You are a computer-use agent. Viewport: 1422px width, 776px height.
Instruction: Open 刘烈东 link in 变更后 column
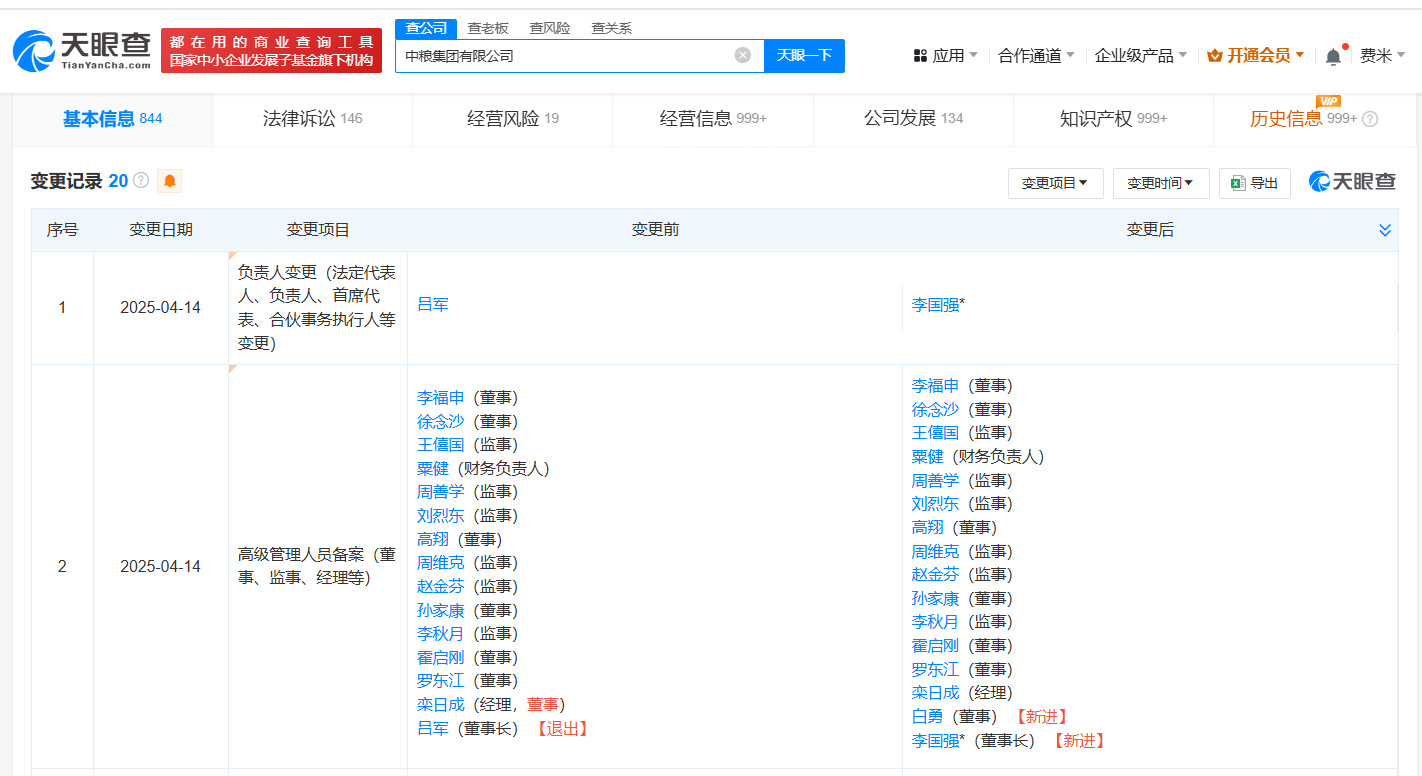(935, 503)
